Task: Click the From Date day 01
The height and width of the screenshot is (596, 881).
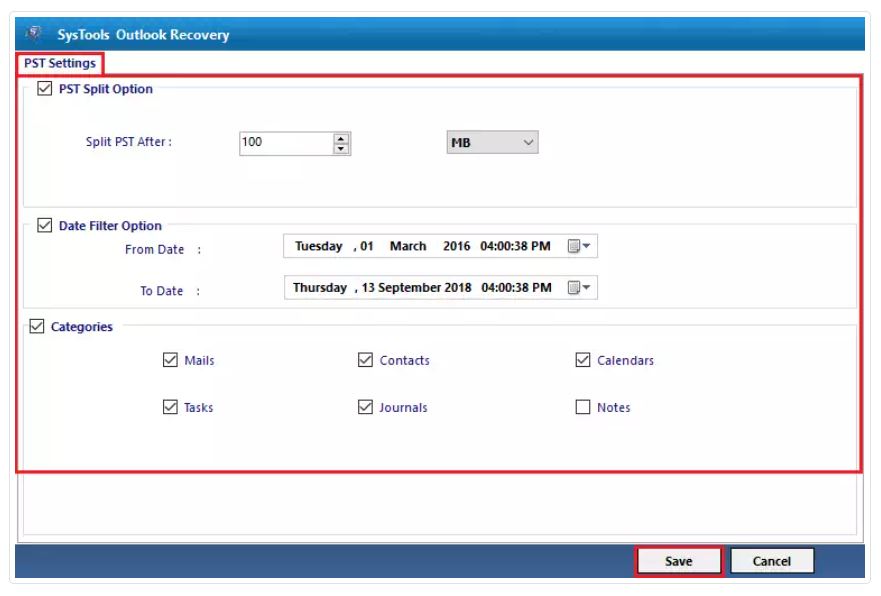Action: pyautogui.click(x=366, y=246)
